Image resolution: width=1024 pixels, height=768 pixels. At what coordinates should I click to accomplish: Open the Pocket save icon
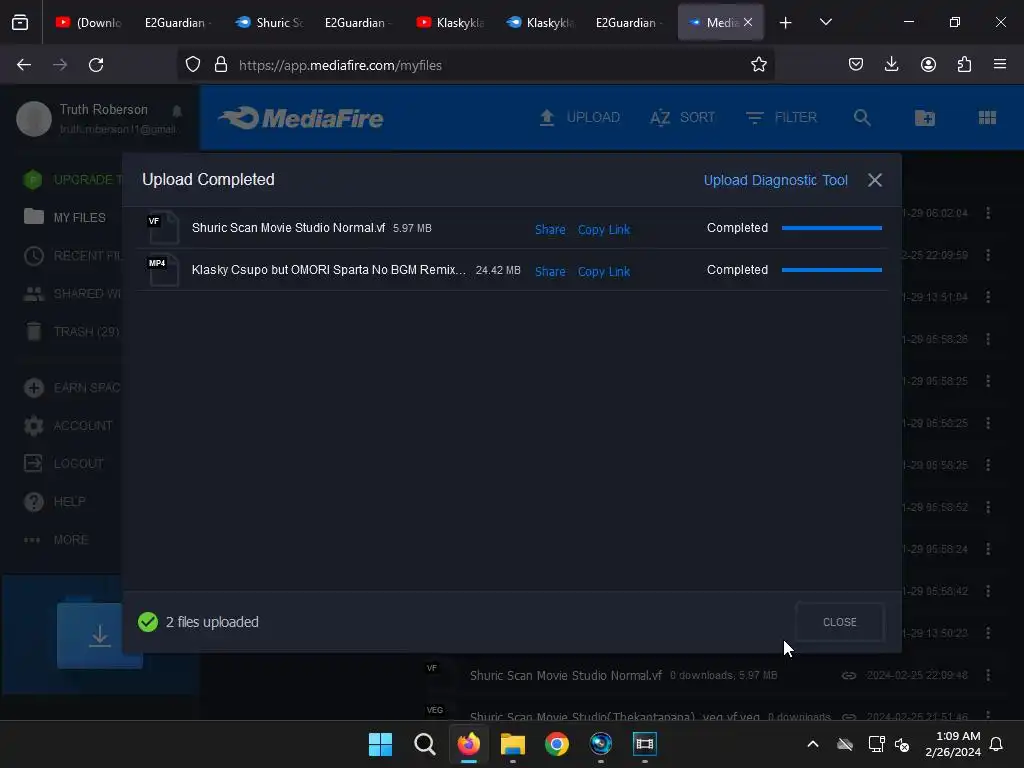856,64
